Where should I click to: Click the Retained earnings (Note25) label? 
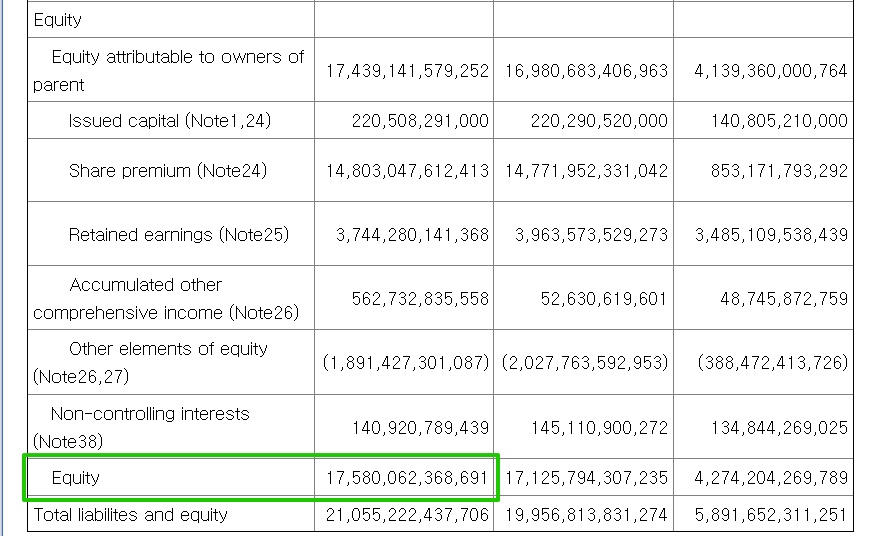178,235
